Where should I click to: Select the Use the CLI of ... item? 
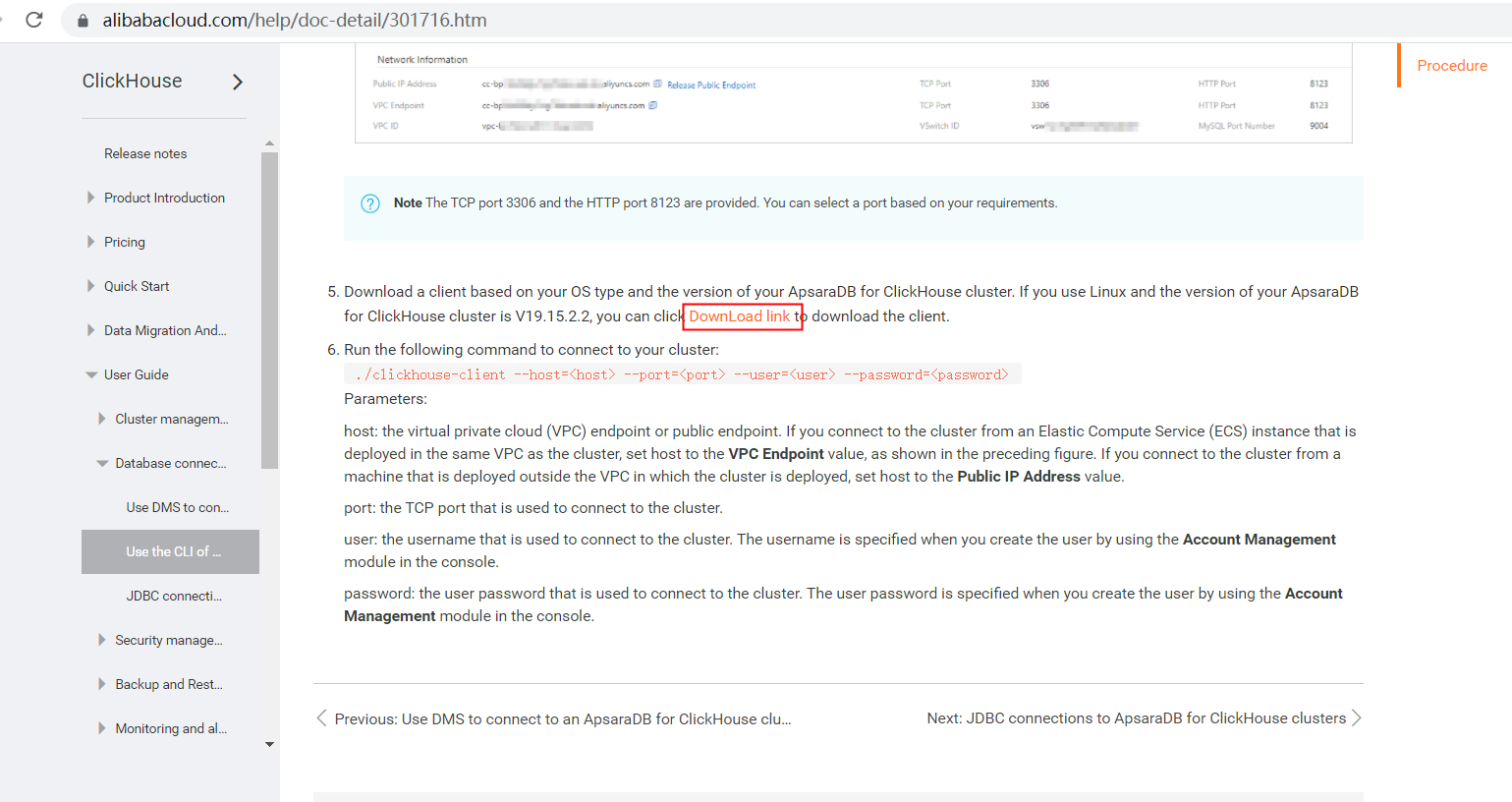(170, 551)
